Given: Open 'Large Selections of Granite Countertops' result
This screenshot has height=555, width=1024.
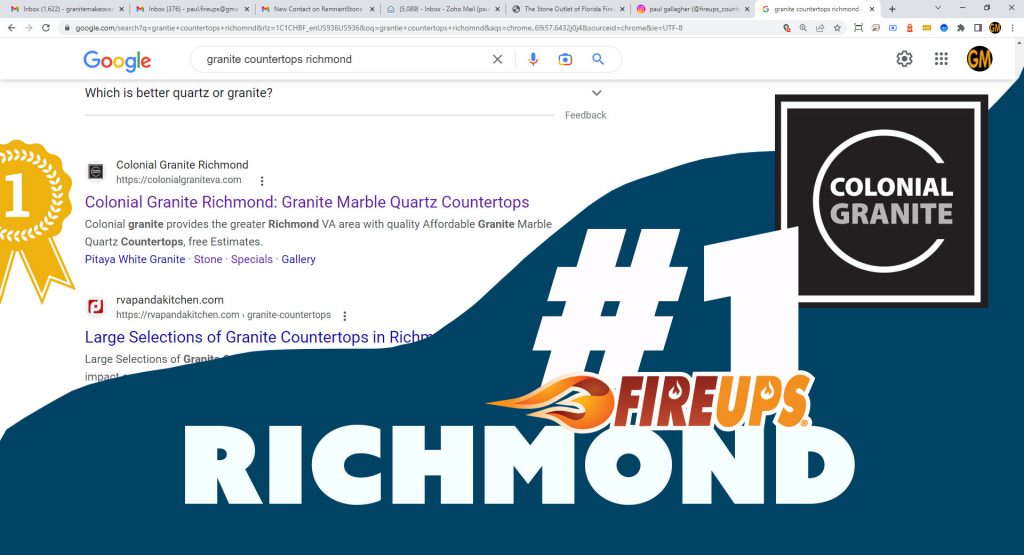Looking at the screenshot, I should pos(259,337).
